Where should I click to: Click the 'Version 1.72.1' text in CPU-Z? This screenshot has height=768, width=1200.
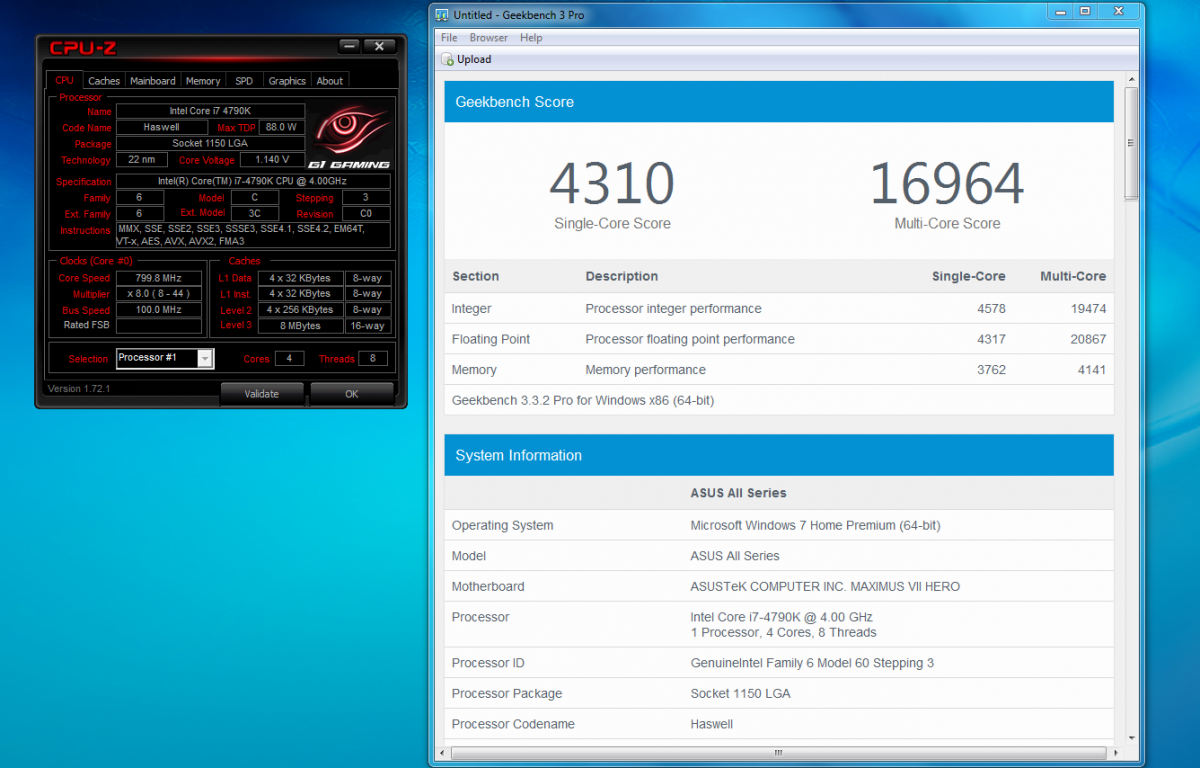pyautogui.click(x=79, y=388)
